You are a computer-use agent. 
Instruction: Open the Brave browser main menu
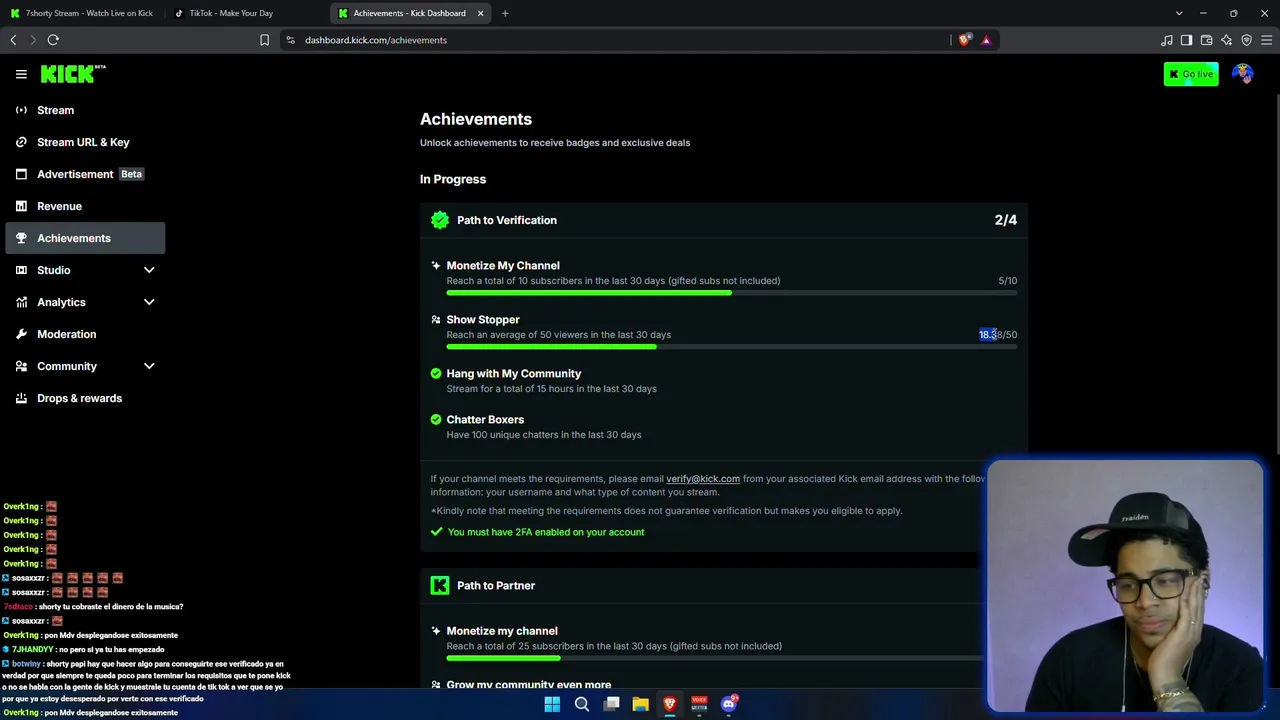1267,40
